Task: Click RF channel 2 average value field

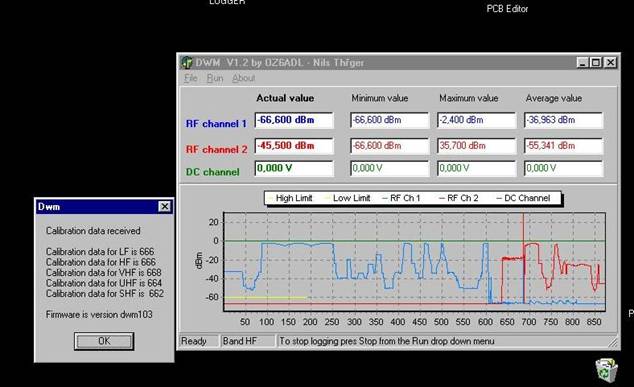Action: 564,146
